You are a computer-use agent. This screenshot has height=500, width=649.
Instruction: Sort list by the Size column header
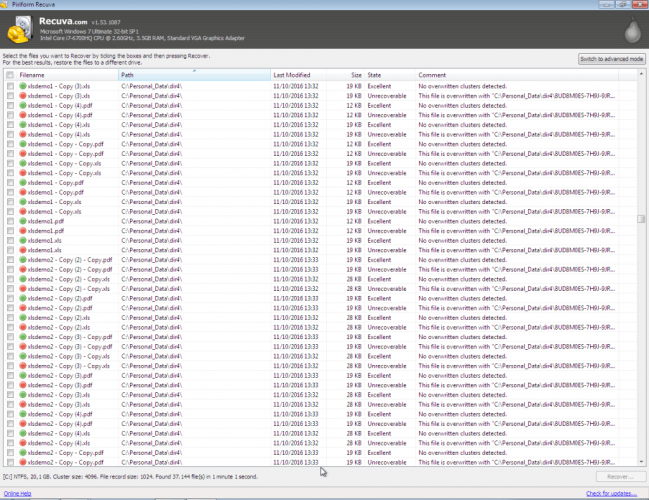coord(345,75)
